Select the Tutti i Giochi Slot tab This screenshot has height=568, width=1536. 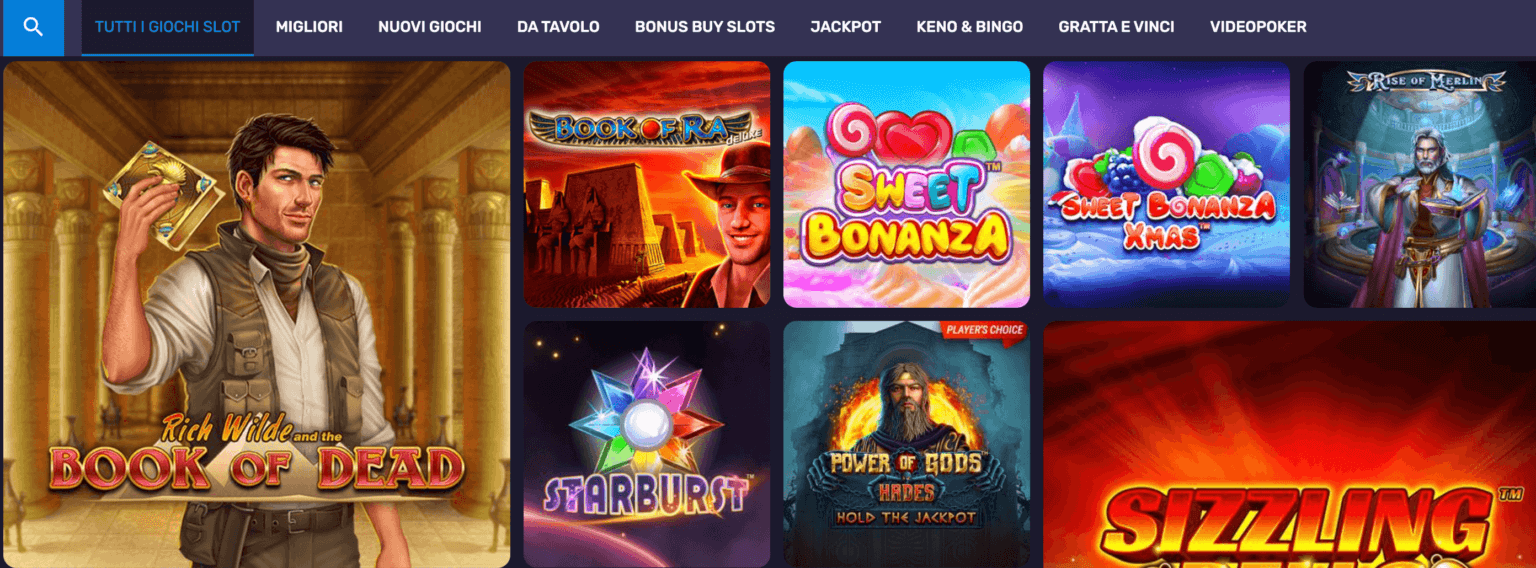click(168, 27)
